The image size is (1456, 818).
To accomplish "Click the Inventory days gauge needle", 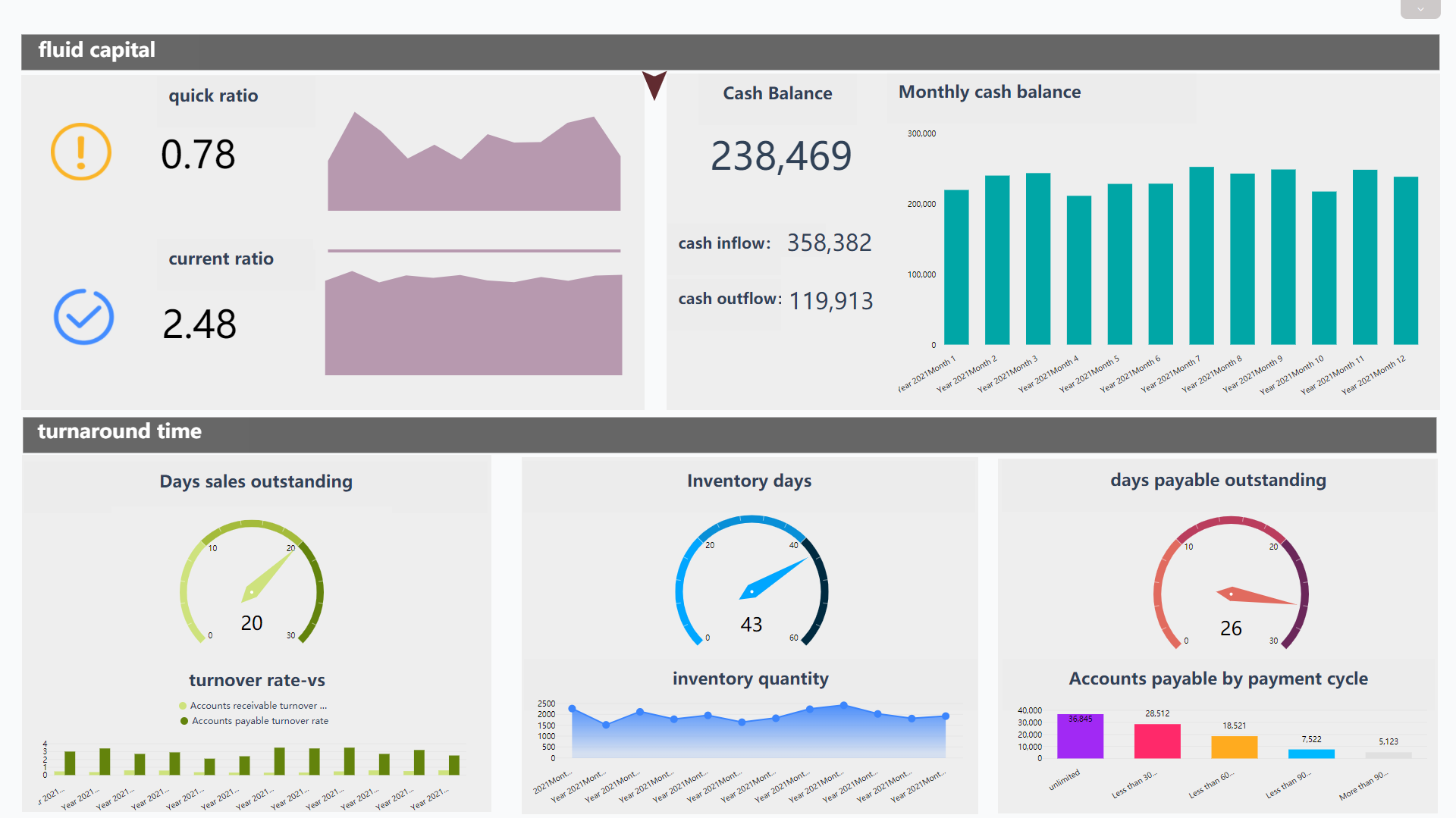I will pos(773,579).
